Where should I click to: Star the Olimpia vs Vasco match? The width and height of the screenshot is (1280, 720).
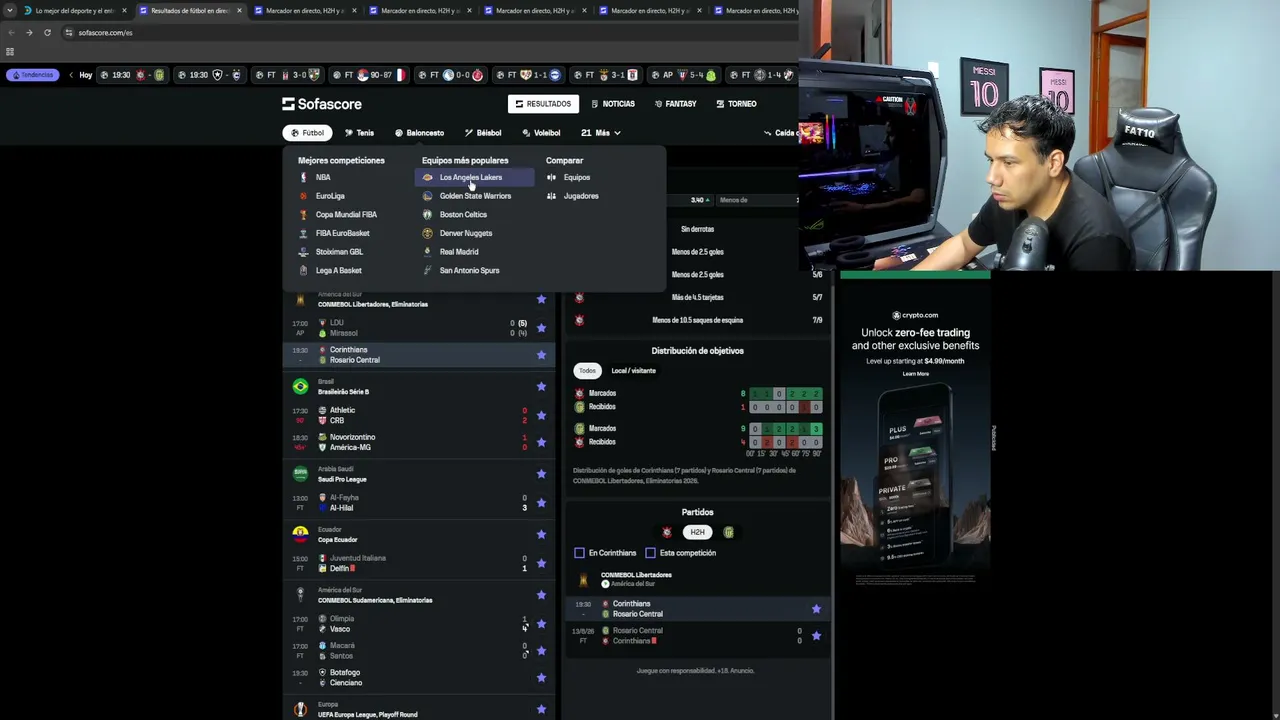(x=541, y=623)
